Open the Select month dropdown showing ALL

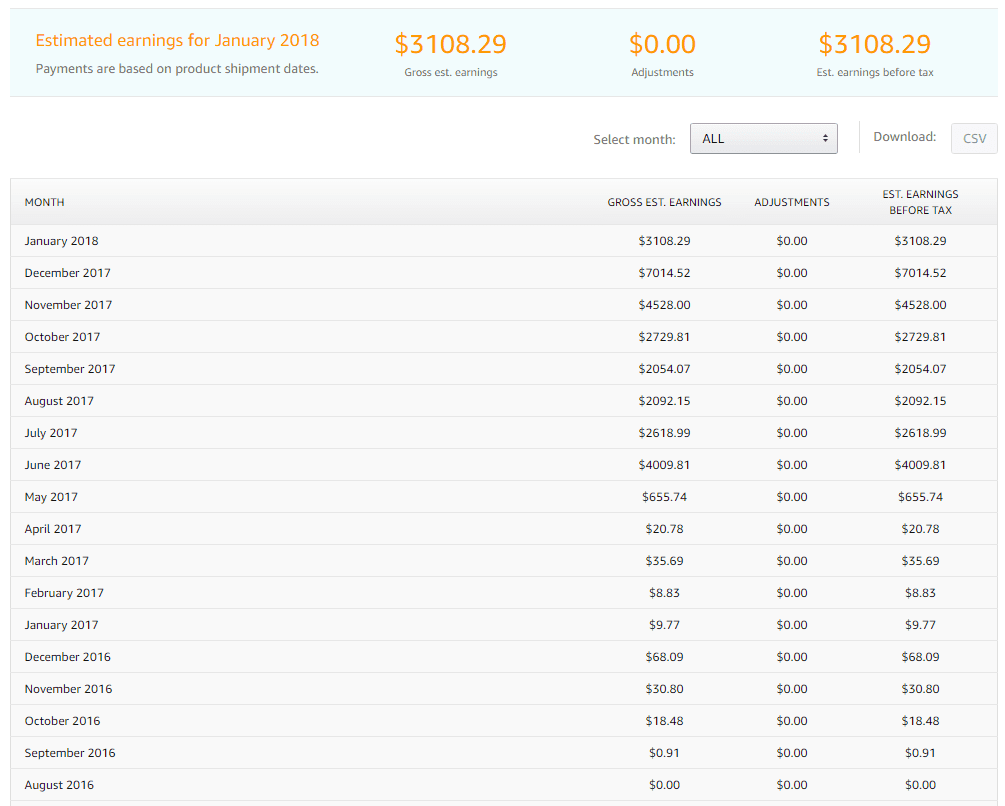coord(763,138)
